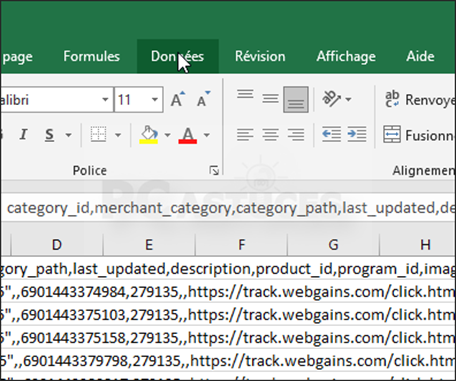This screenshot has height=381, width=456.
Task: Click row containing 6901443375158
Action: click(228, 338)
